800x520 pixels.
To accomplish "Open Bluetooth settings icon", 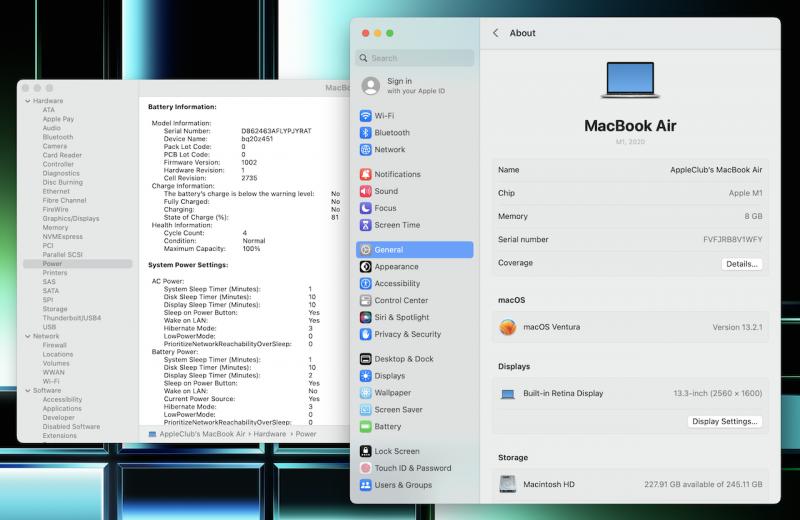I will click(x=365, y=133).
